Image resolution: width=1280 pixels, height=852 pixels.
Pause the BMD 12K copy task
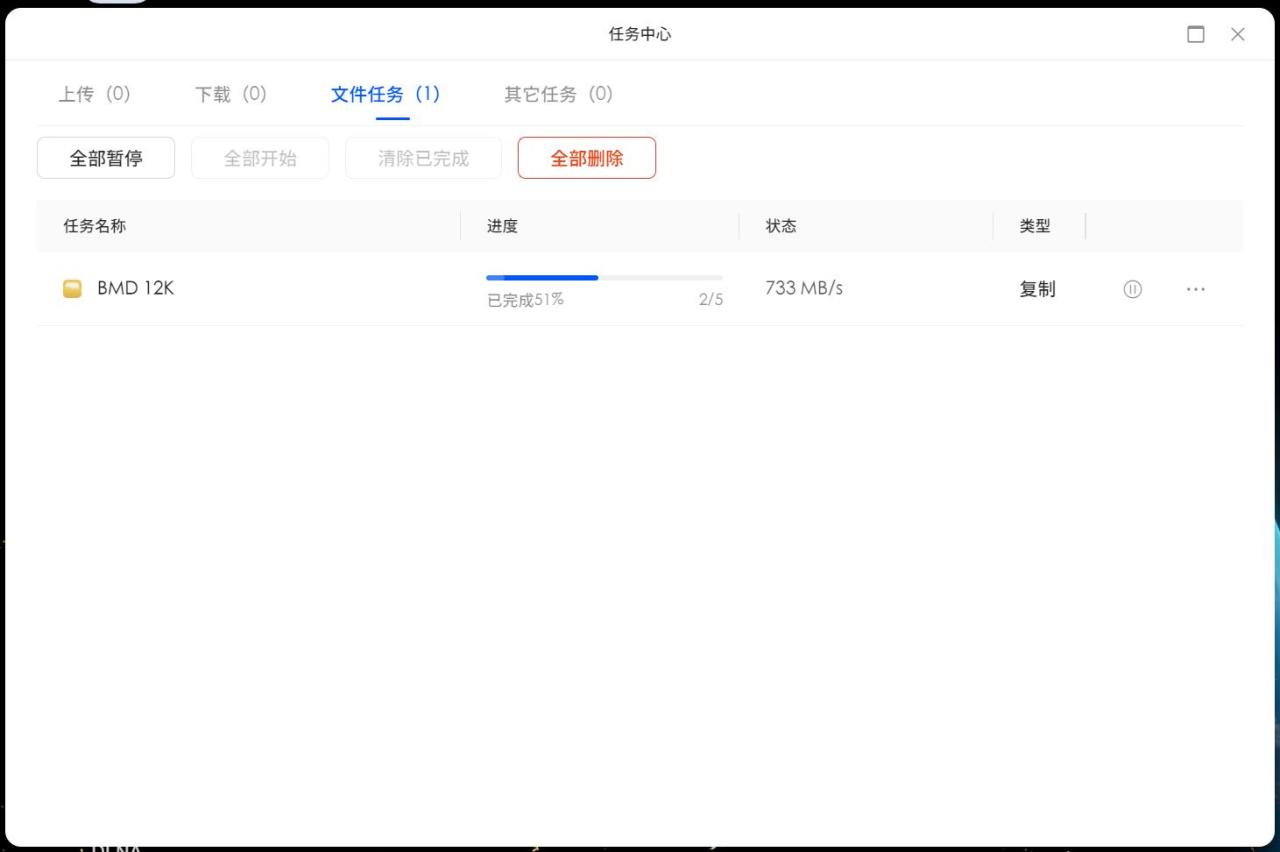[x=1132, y=289]
